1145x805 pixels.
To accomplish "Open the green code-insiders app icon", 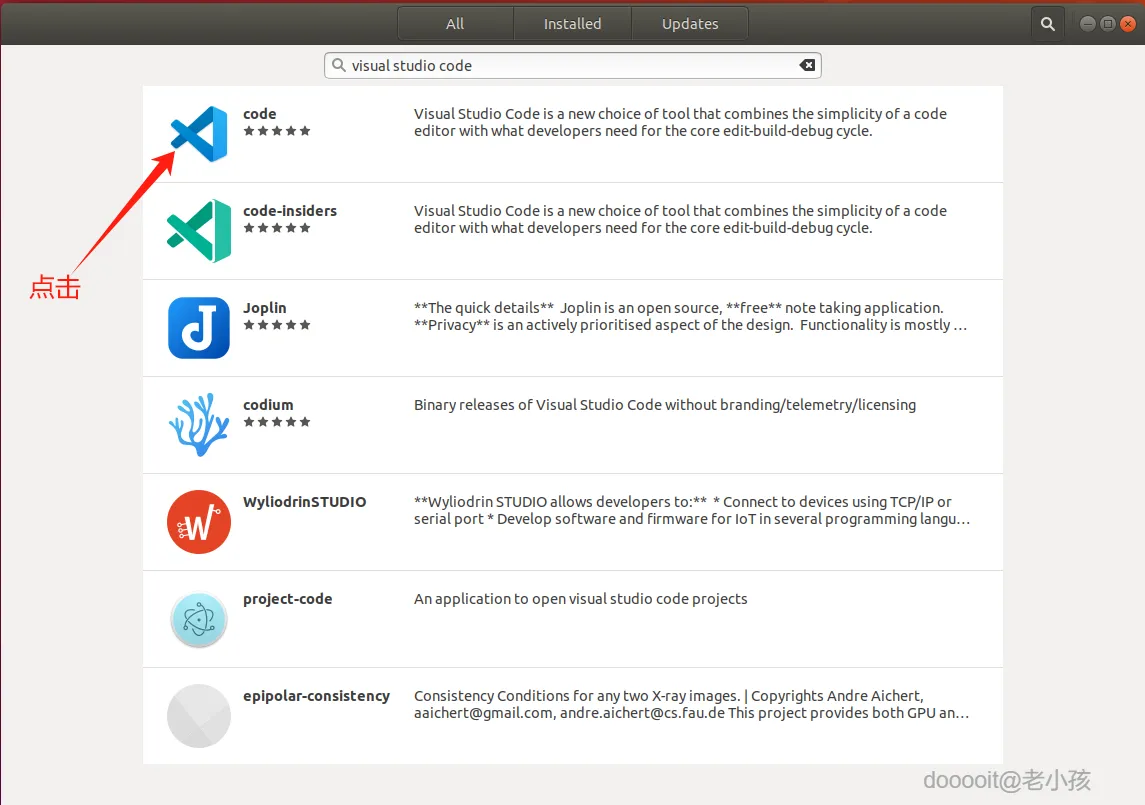I will coord(199,231).
